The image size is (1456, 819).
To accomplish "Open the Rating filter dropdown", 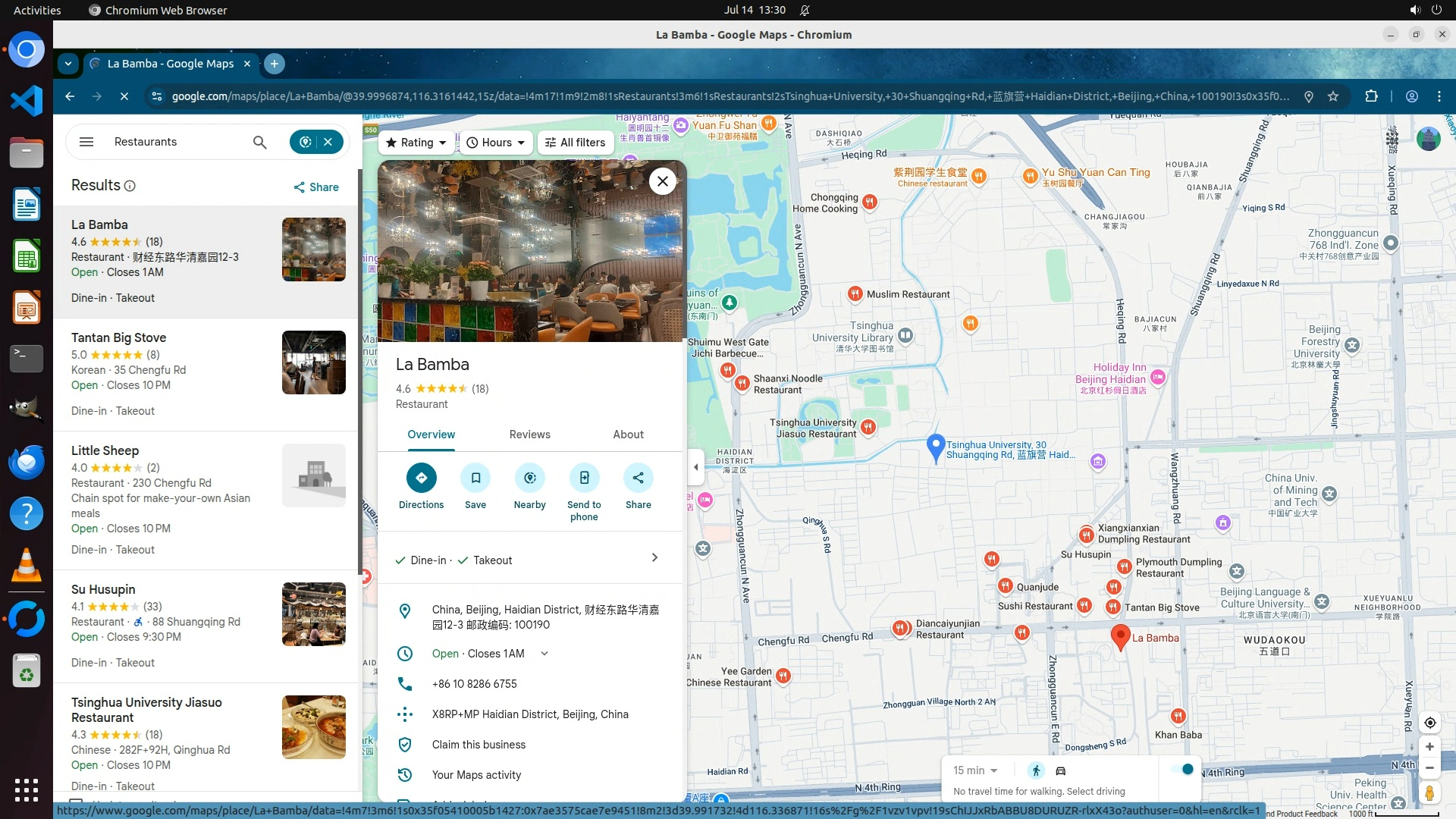I will [x=416, y=143].
